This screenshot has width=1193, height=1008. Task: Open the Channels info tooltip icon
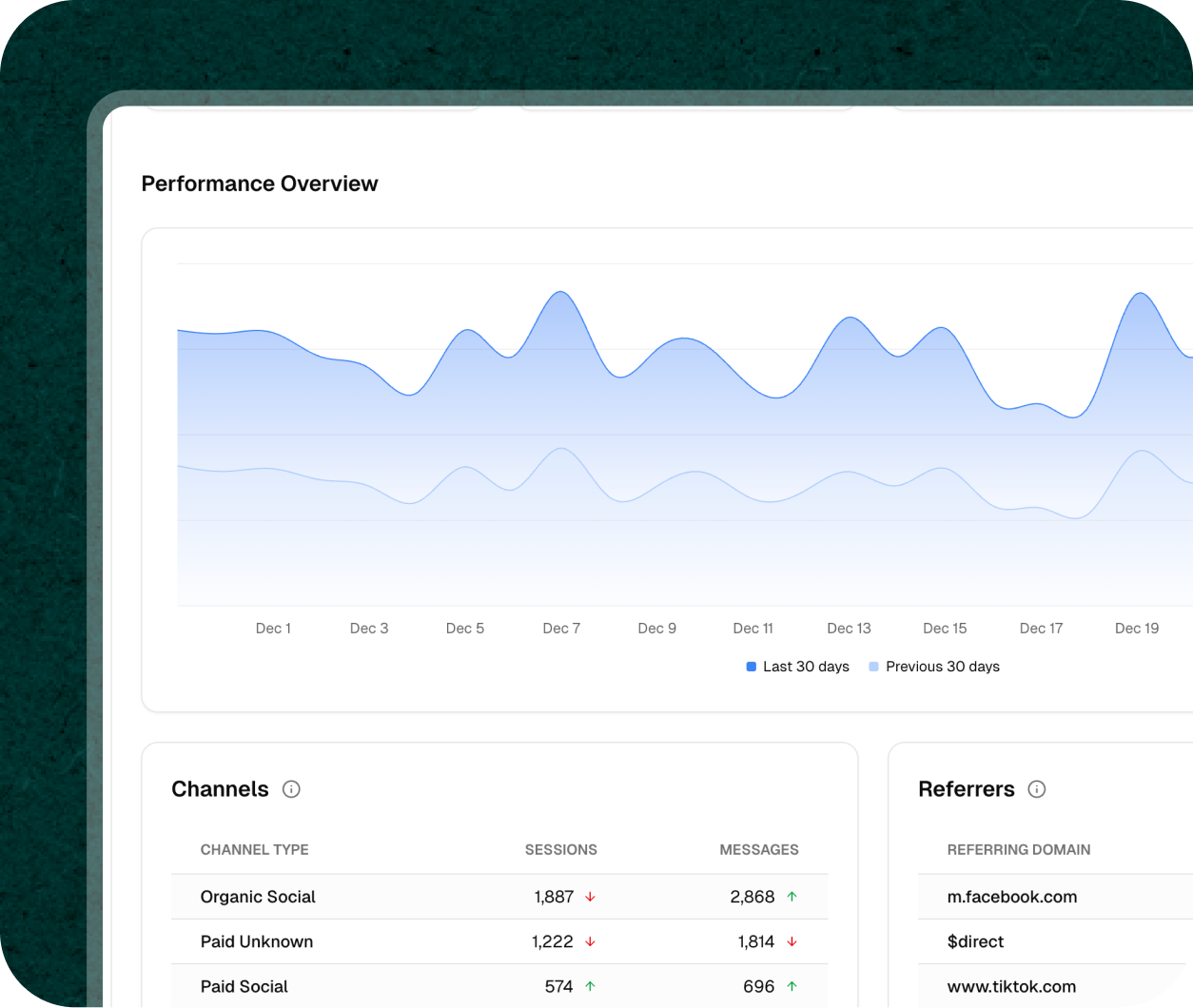click(x=291, y=789)
